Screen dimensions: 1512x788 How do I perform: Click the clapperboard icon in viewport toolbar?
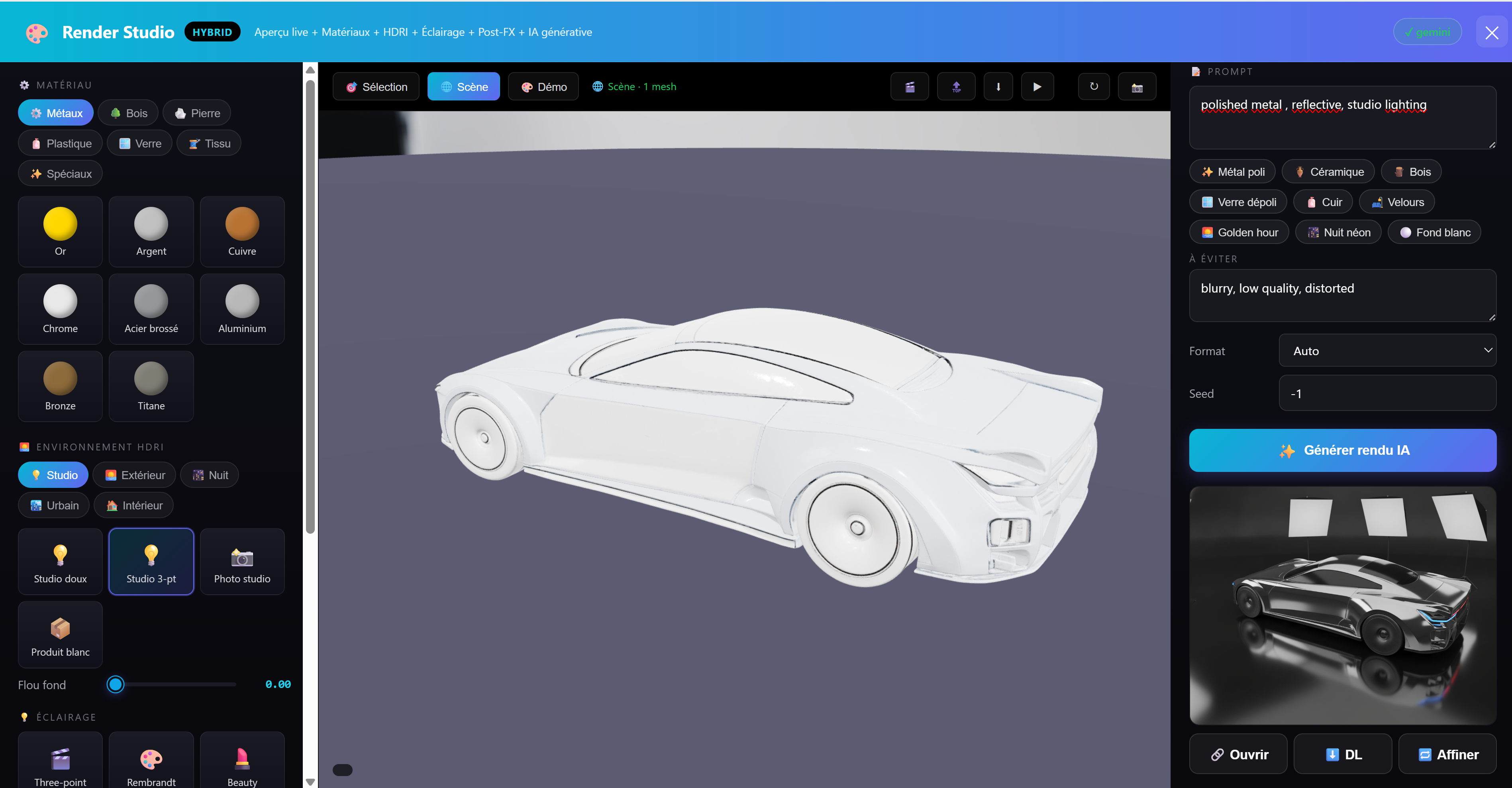tap(909, 87)
